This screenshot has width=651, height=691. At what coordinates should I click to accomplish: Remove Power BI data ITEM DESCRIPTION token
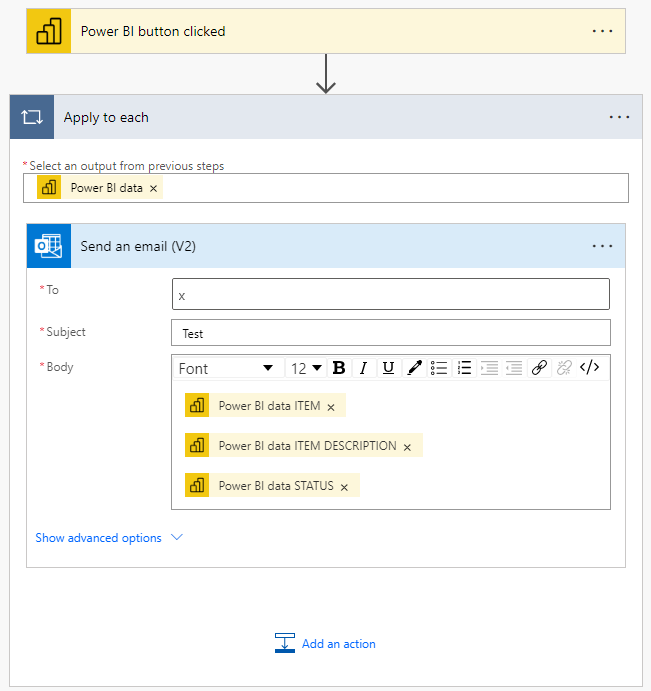pyautogui.click(x=407, y=448)
